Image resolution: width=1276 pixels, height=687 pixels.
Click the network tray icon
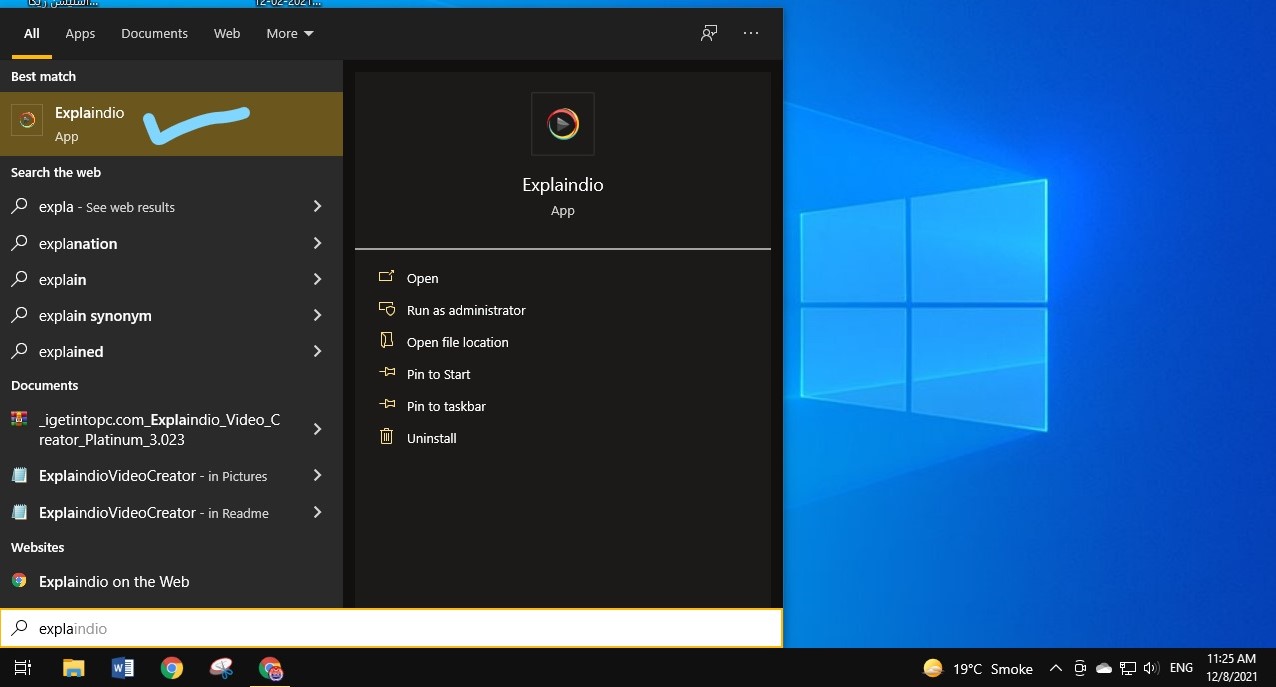(x=1127, y=668)
